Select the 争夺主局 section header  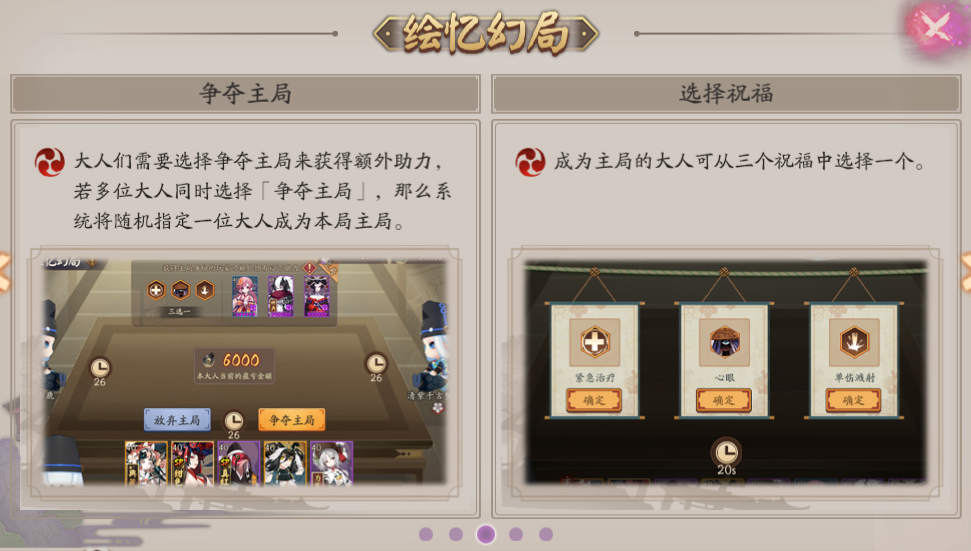pyautogui.click(x=245, y=93)
